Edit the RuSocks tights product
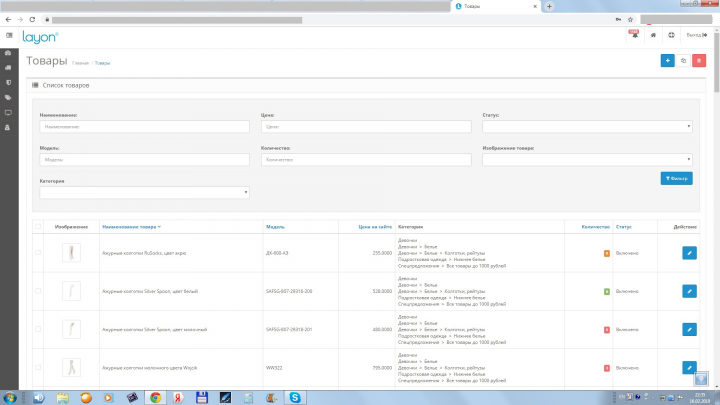This screenshot has height=405, width=720. (x=689, y=253)
